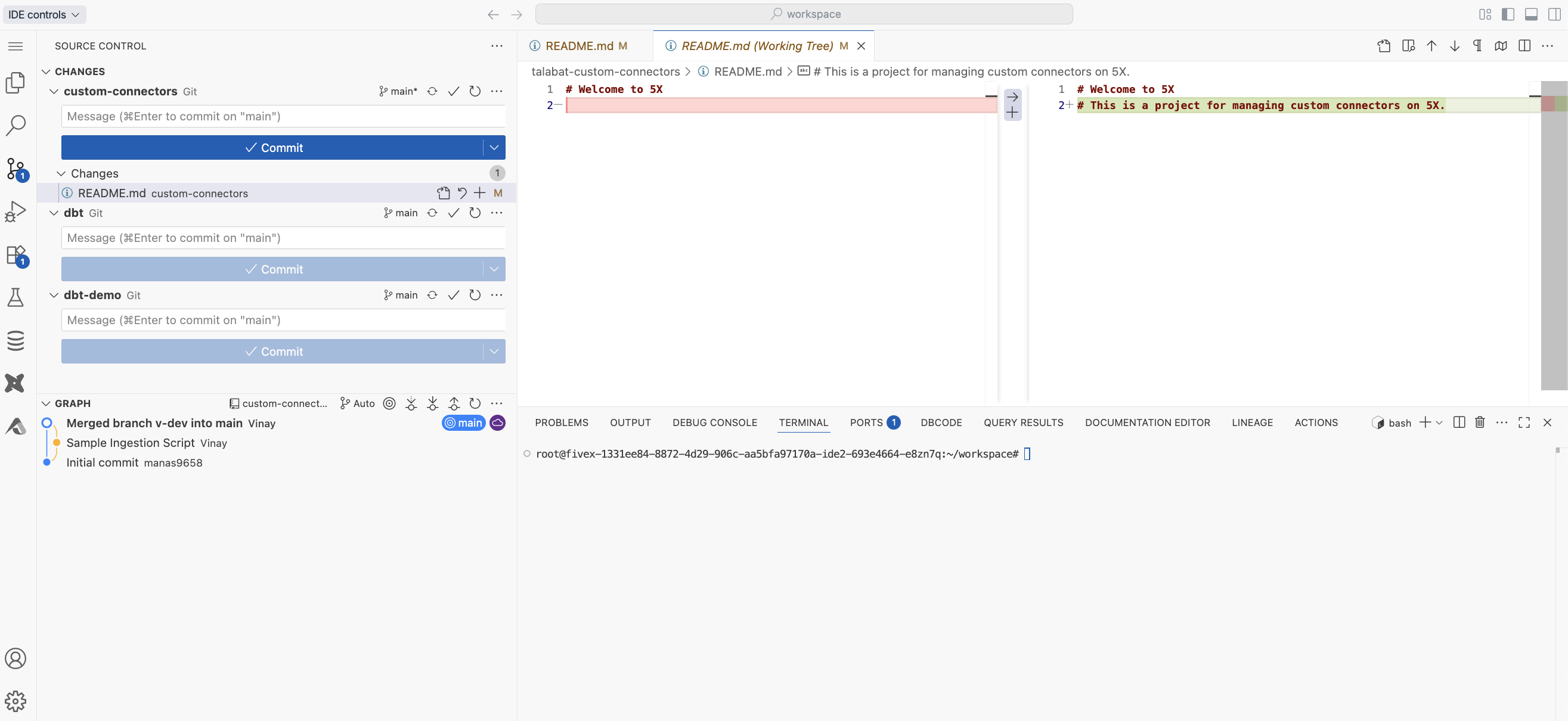Open the Extensions view
Screen dimensions: 1568x721
[x=16, y=254]
